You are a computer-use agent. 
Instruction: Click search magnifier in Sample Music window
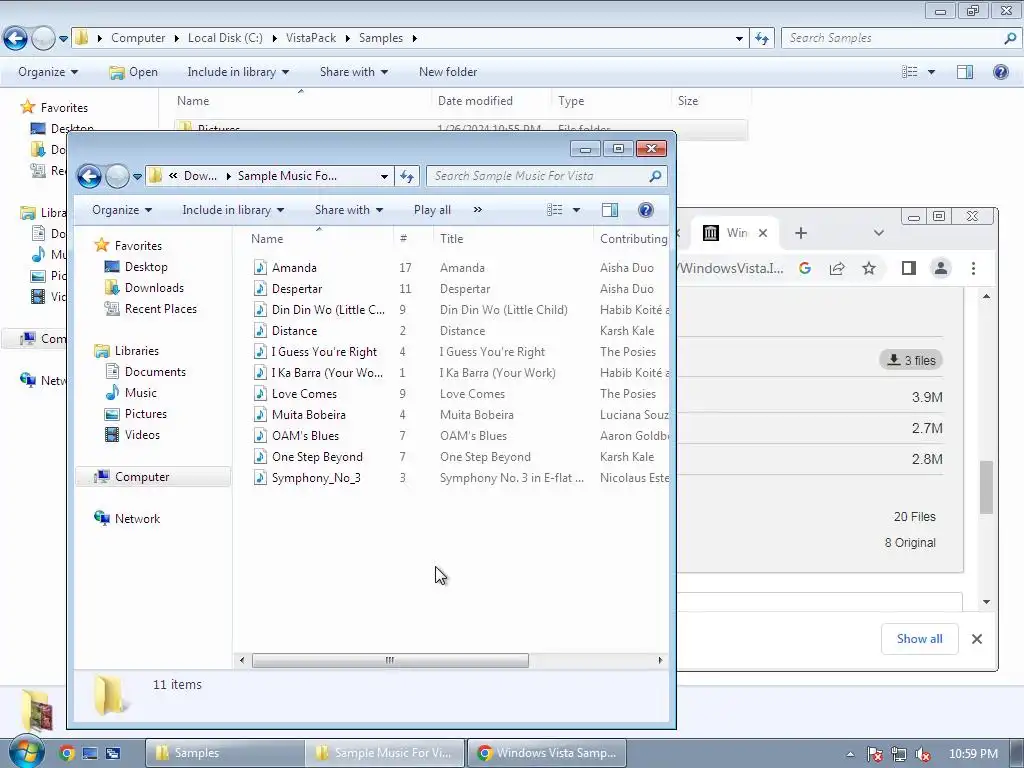pos(655,176)
